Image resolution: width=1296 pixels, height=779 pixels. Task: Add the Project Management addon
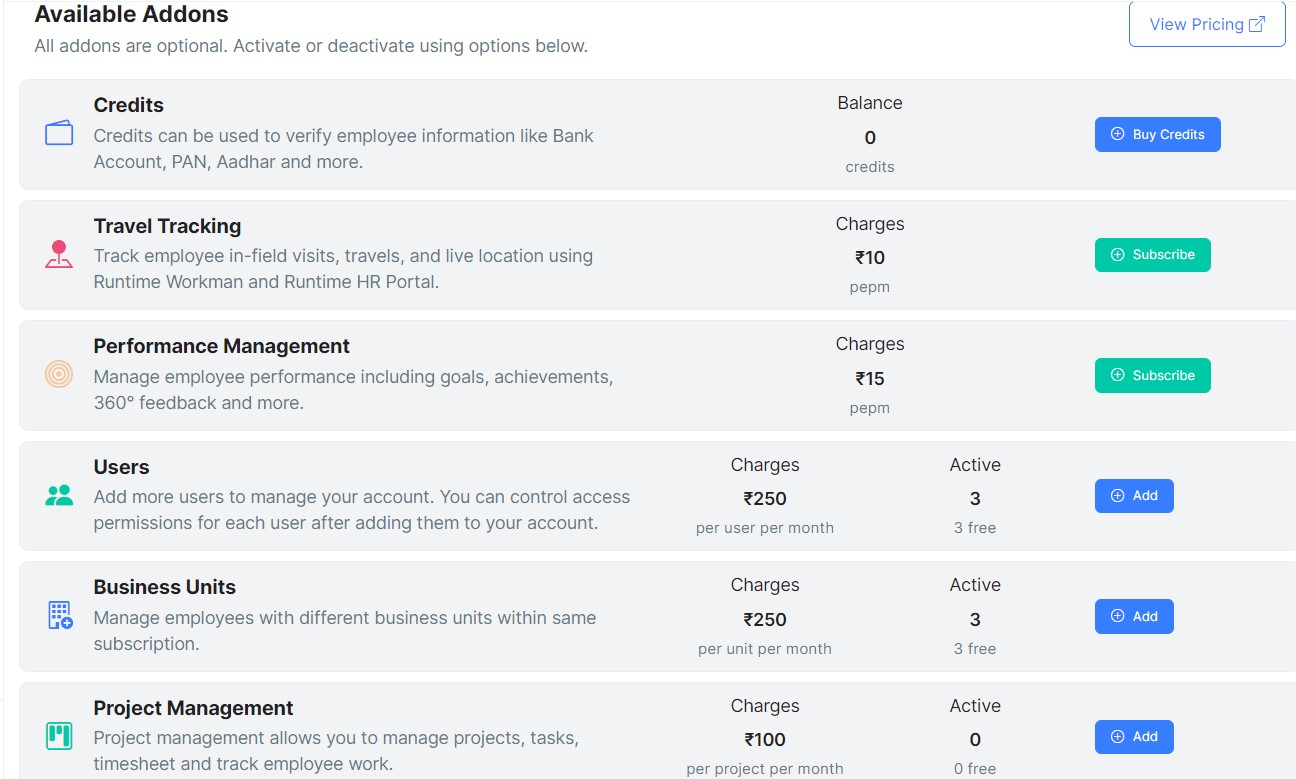(1134, 737)
